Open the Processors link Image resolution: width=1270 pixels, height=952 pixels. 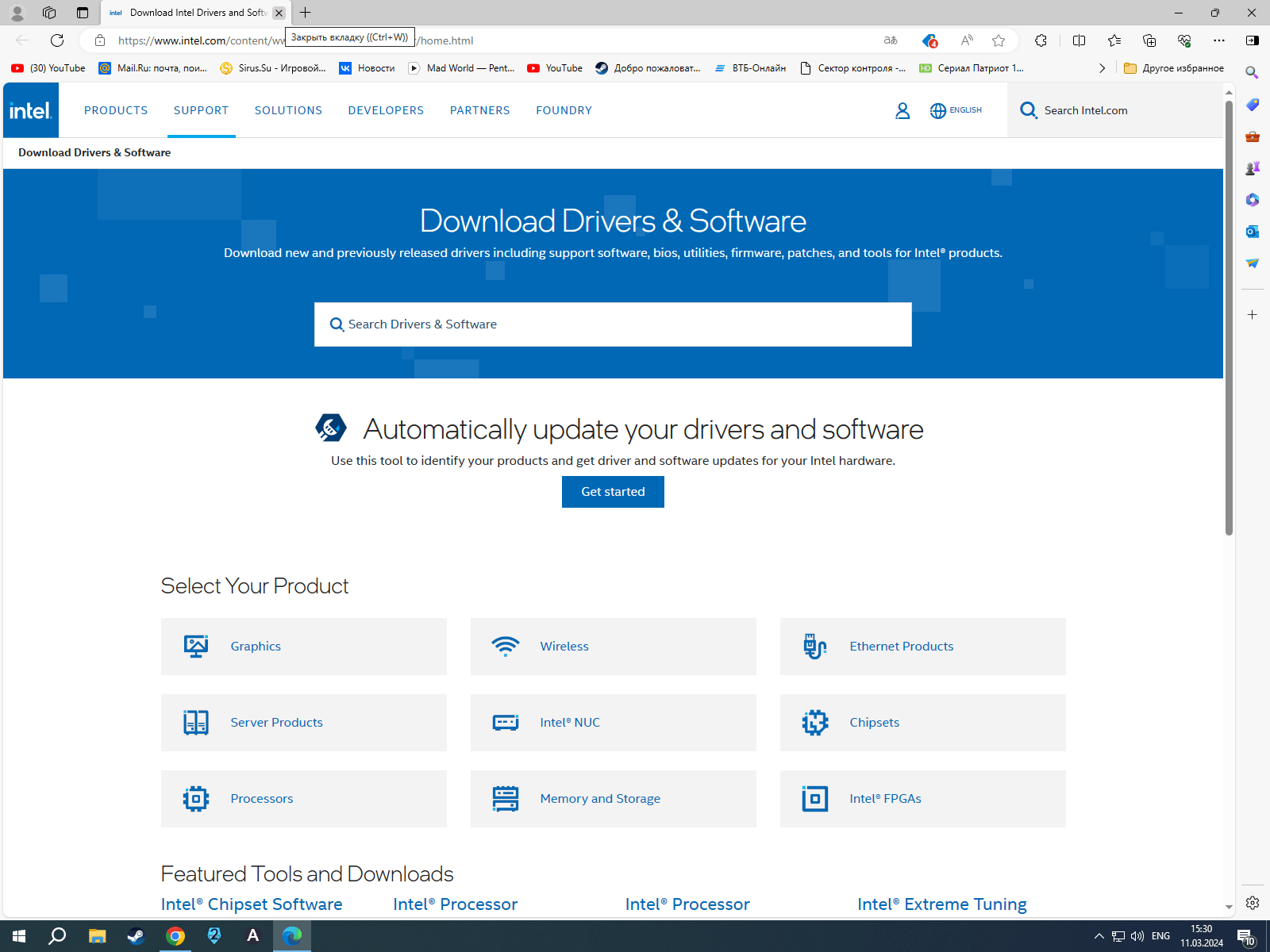262,799
